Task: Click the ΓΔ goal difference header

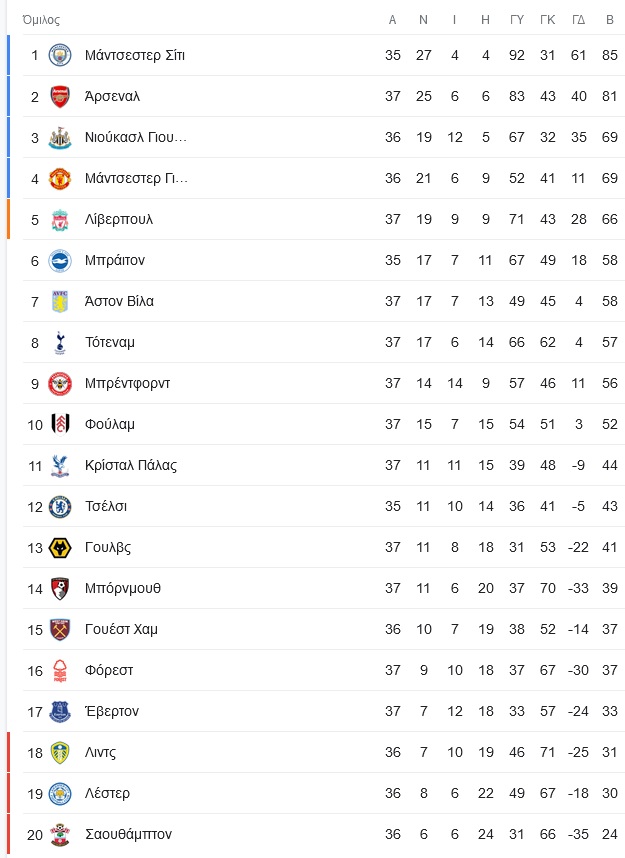Action: pyautogui.click(x=578, y=20)
